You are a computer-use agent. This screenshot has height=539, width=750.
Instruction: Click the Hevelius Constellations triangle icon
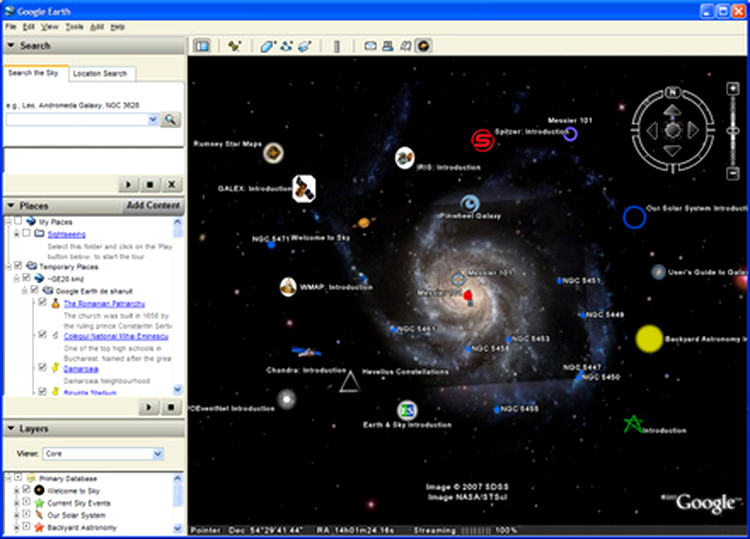[350, 382]
